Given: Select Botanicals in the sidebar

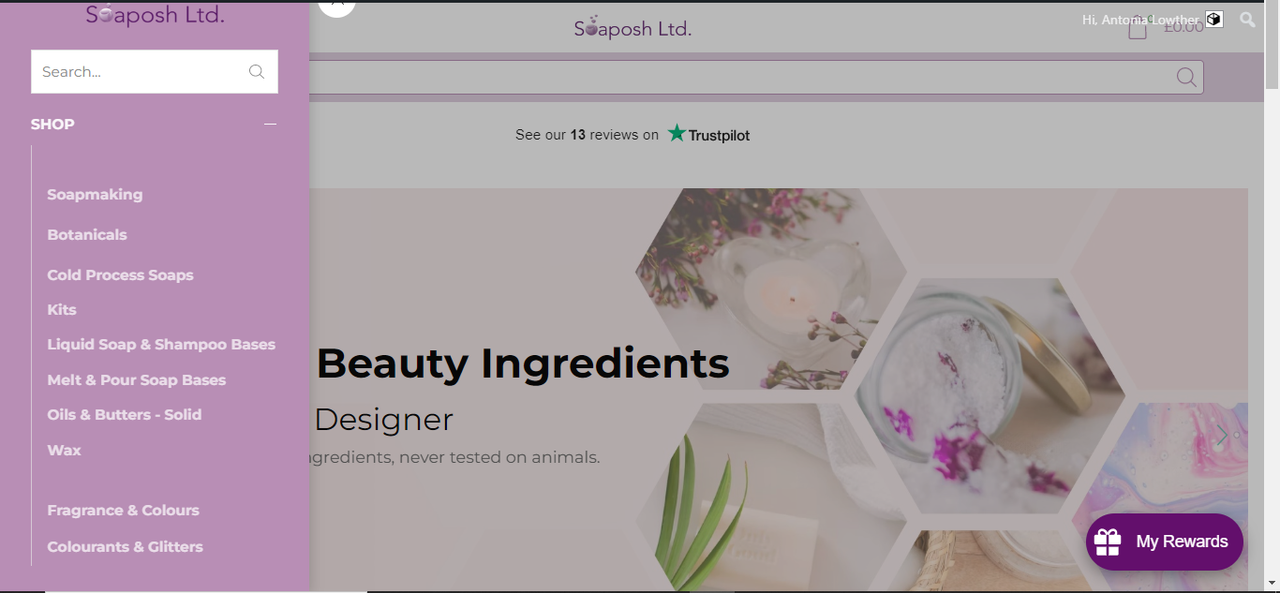Looking at the screenshot, I should coord(87,234).
